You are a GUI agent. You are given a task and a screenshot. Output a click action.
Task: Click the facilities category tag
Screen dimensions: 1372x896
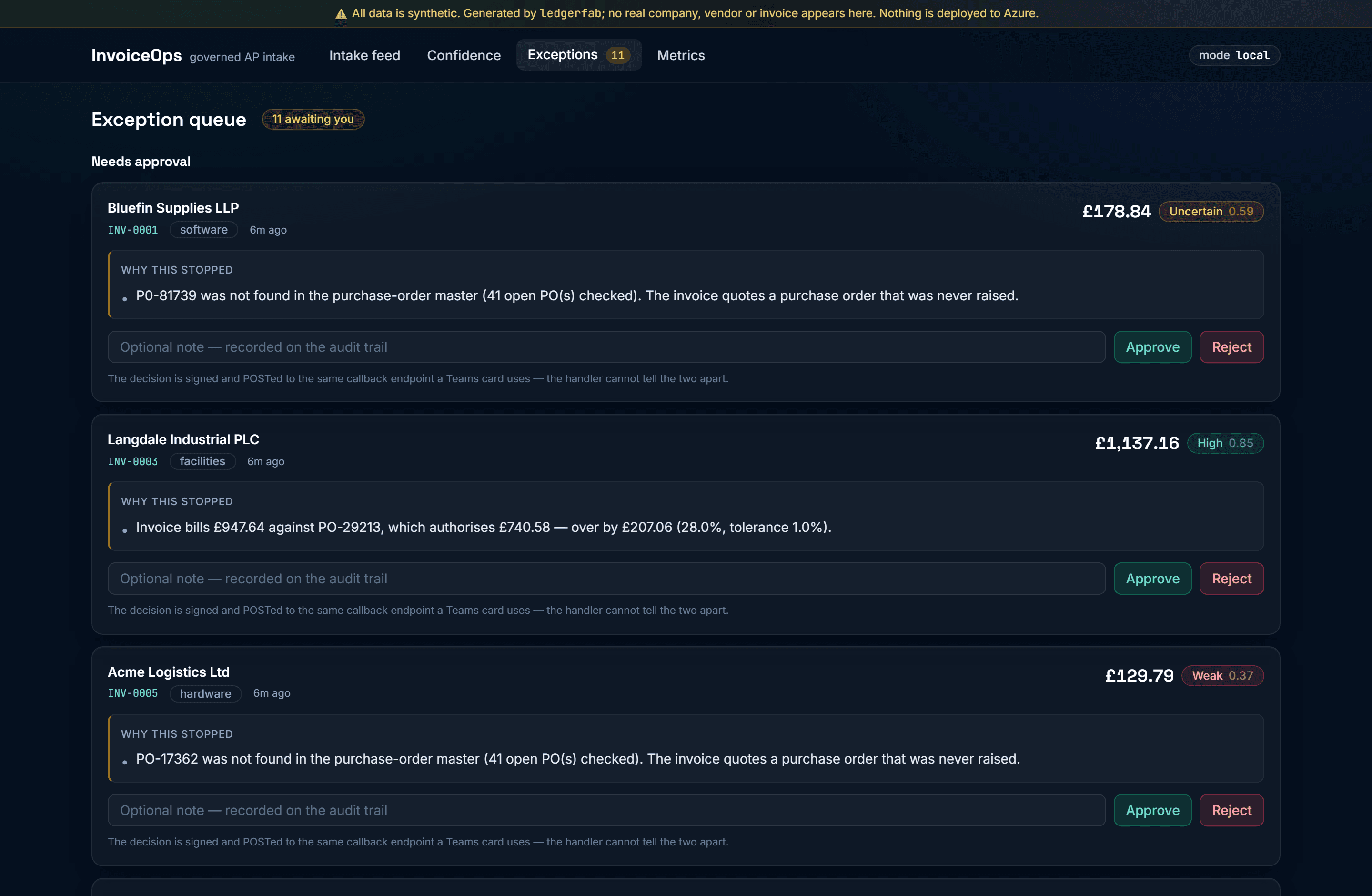(x=202, y=462)
